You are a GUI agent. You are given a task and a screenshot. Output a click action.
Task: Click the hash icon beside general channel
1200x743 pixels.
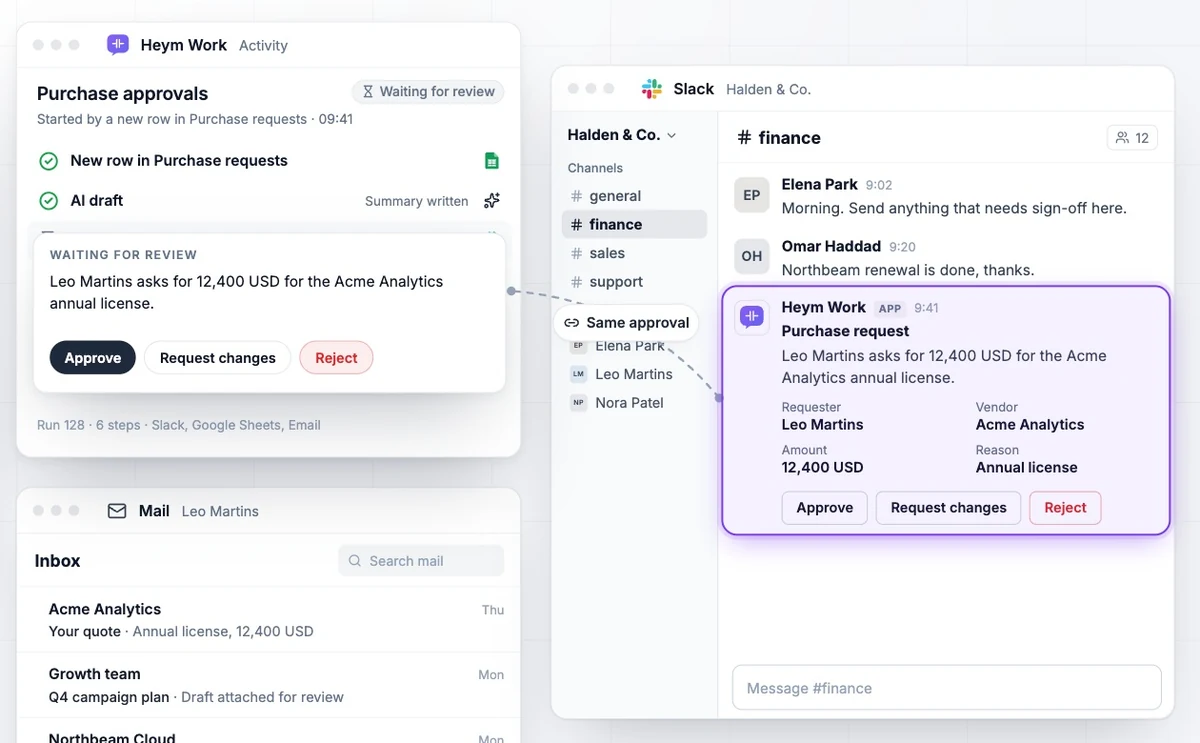[576, 196]
